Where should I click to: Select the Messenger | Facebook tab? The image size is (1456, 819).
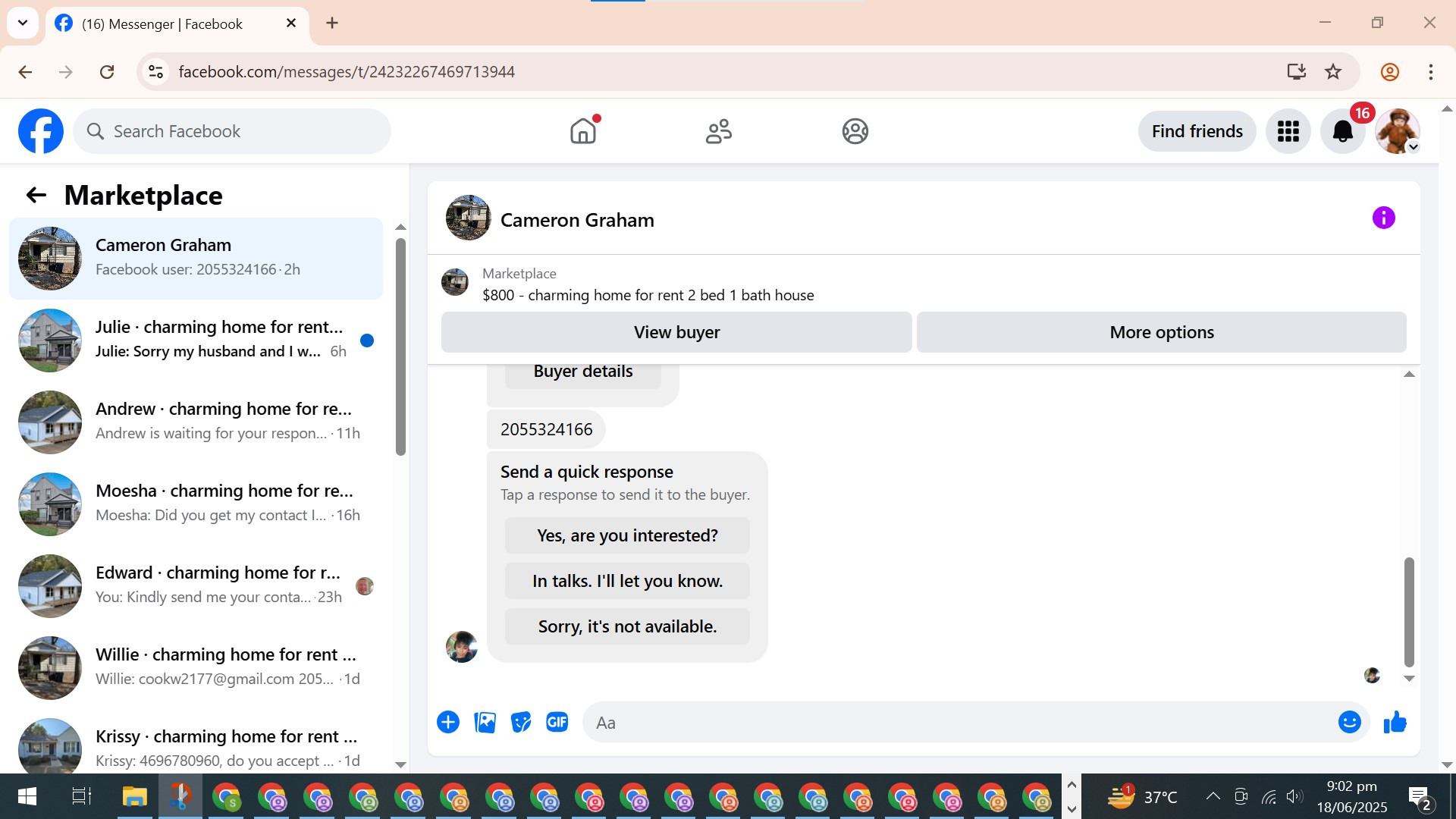[x=177, y=24]
